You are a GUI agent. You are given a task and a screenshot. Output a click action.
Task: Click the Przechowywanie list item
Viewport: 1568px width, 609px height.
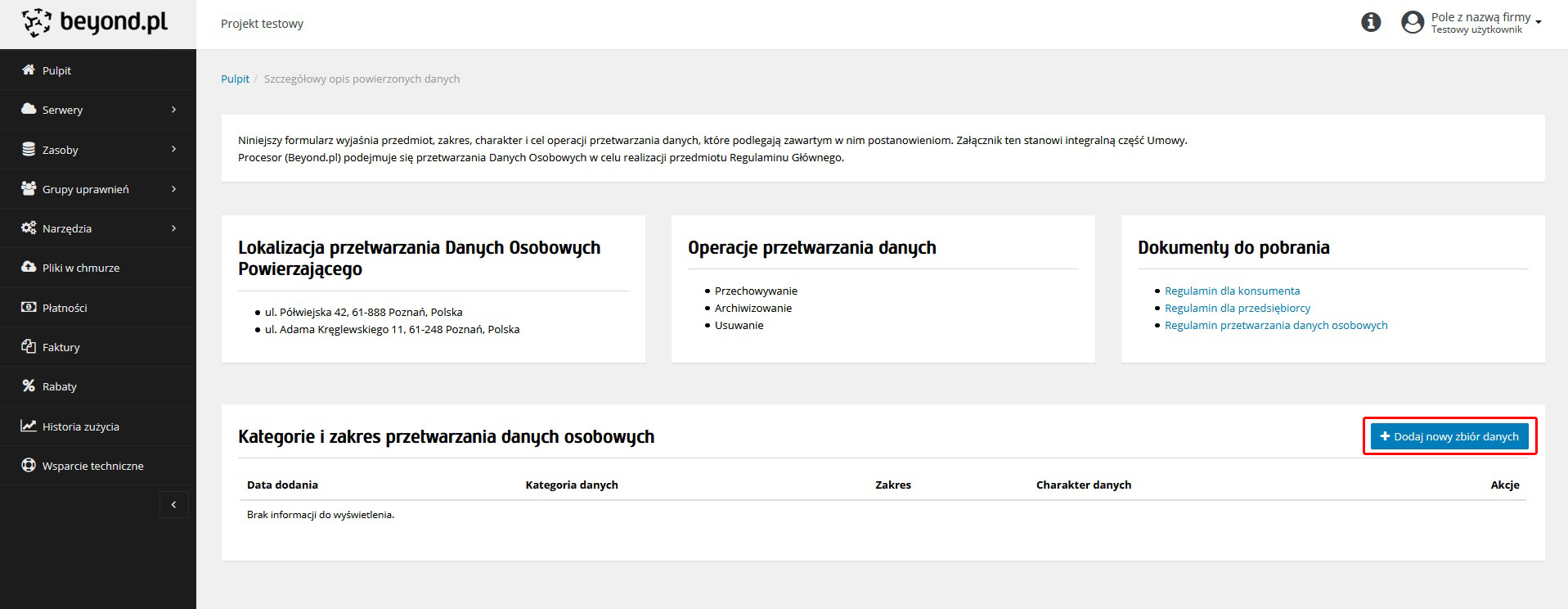click(756, 291)
